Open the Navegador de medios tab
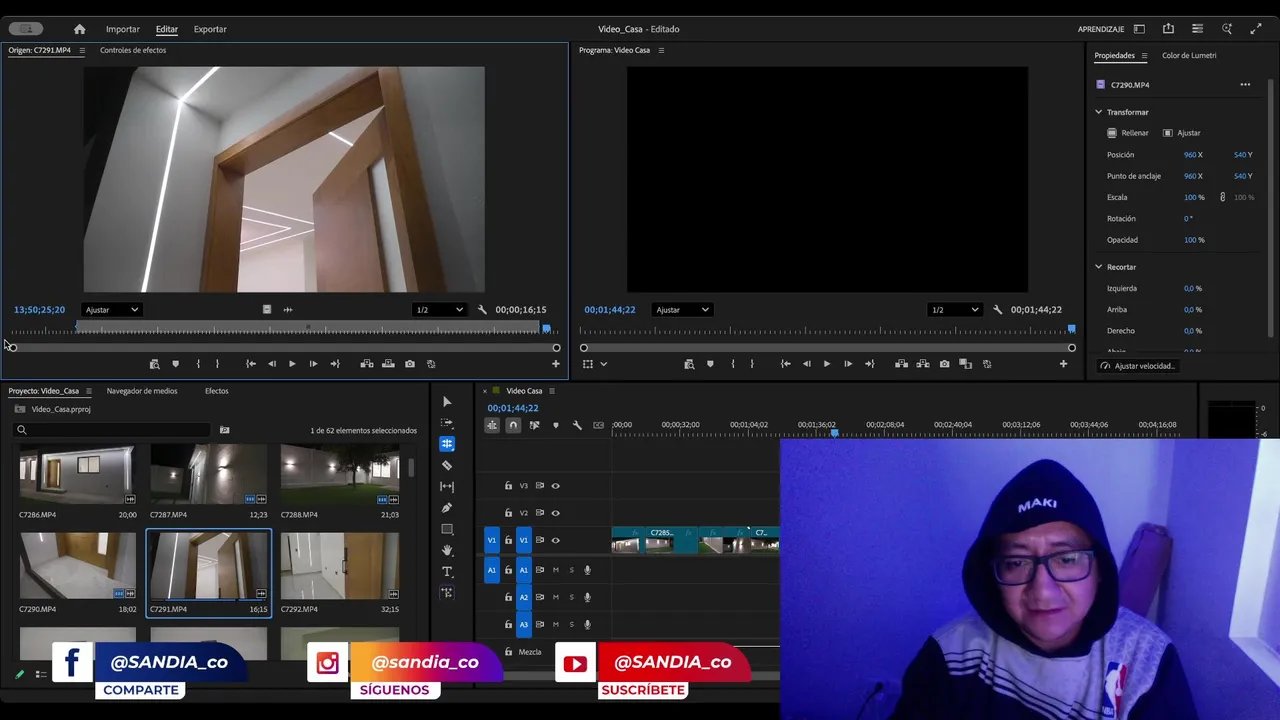 coord(142,391)
